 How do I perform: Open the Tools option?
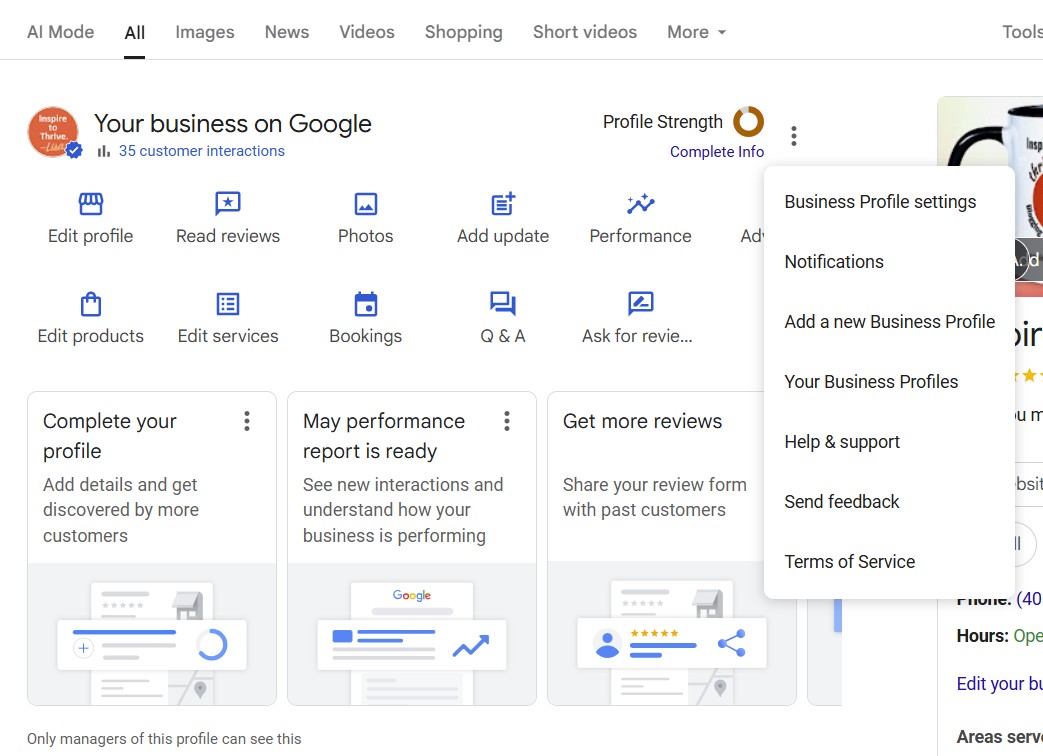pyautogui.click(x=1022, y=32)
